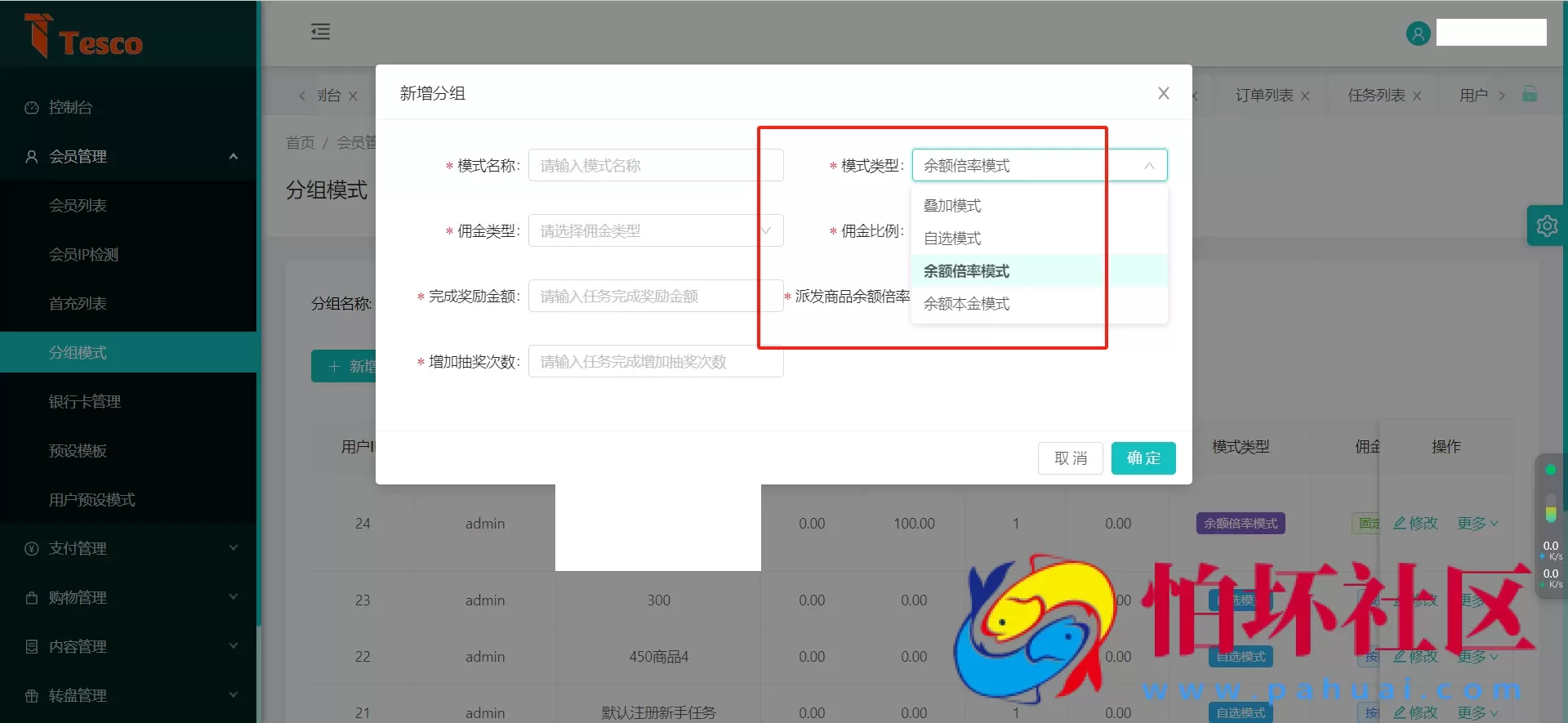This screenshot has width=1568, height=723.
Task: Open 预设模板 in sidebar
Action: [128, 450]
